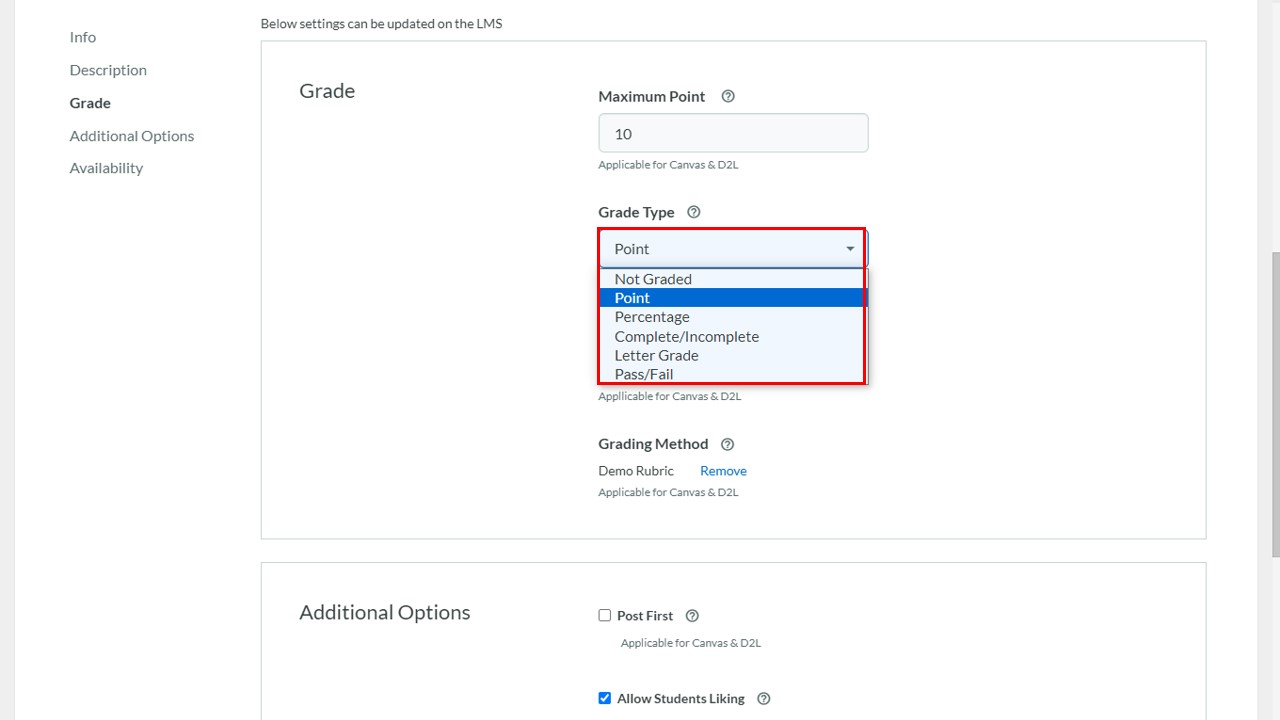
Task: Enable the Post First checkbox
Action: coord(604,615)
